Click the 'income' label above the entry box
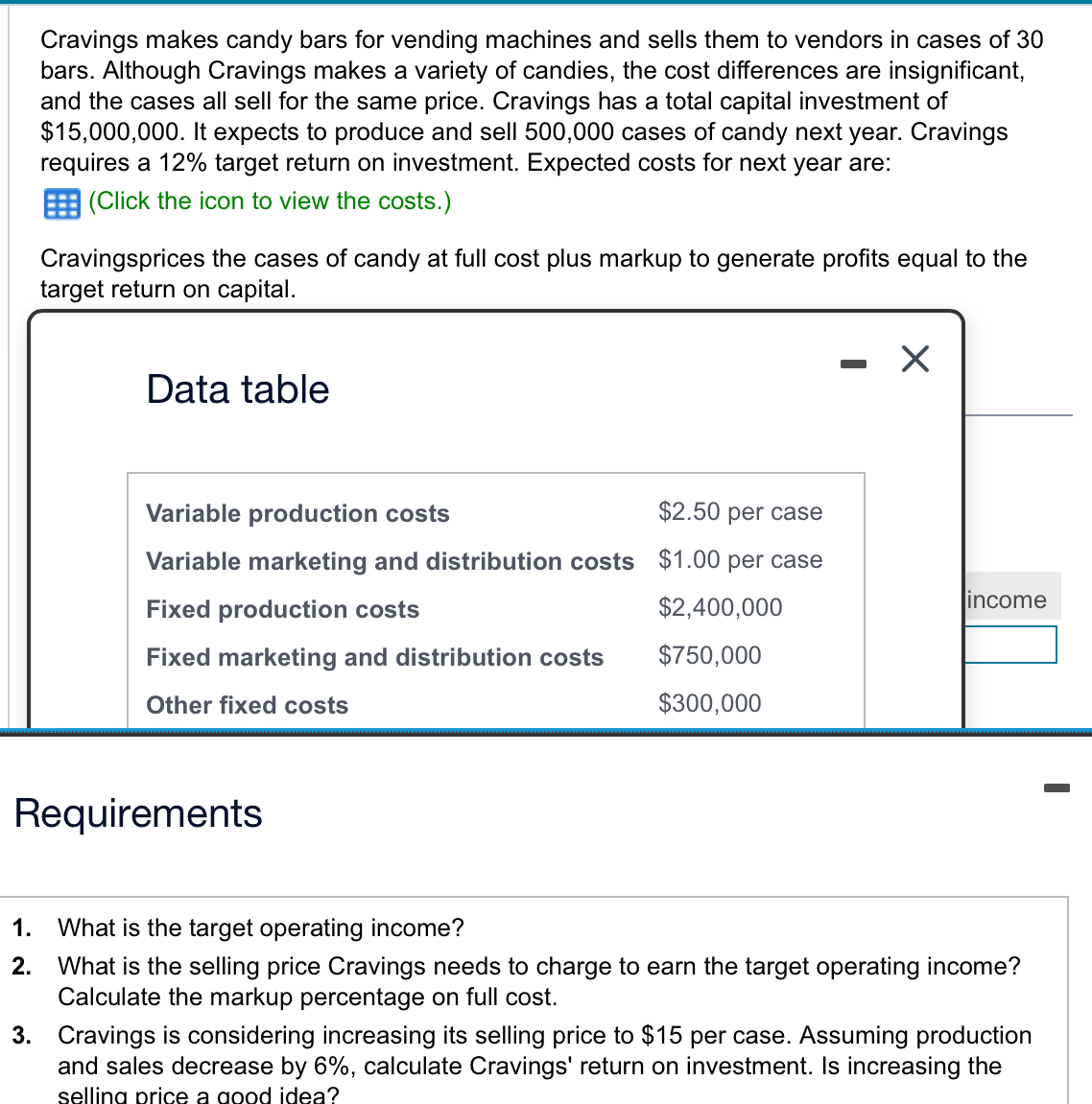 1006,599
